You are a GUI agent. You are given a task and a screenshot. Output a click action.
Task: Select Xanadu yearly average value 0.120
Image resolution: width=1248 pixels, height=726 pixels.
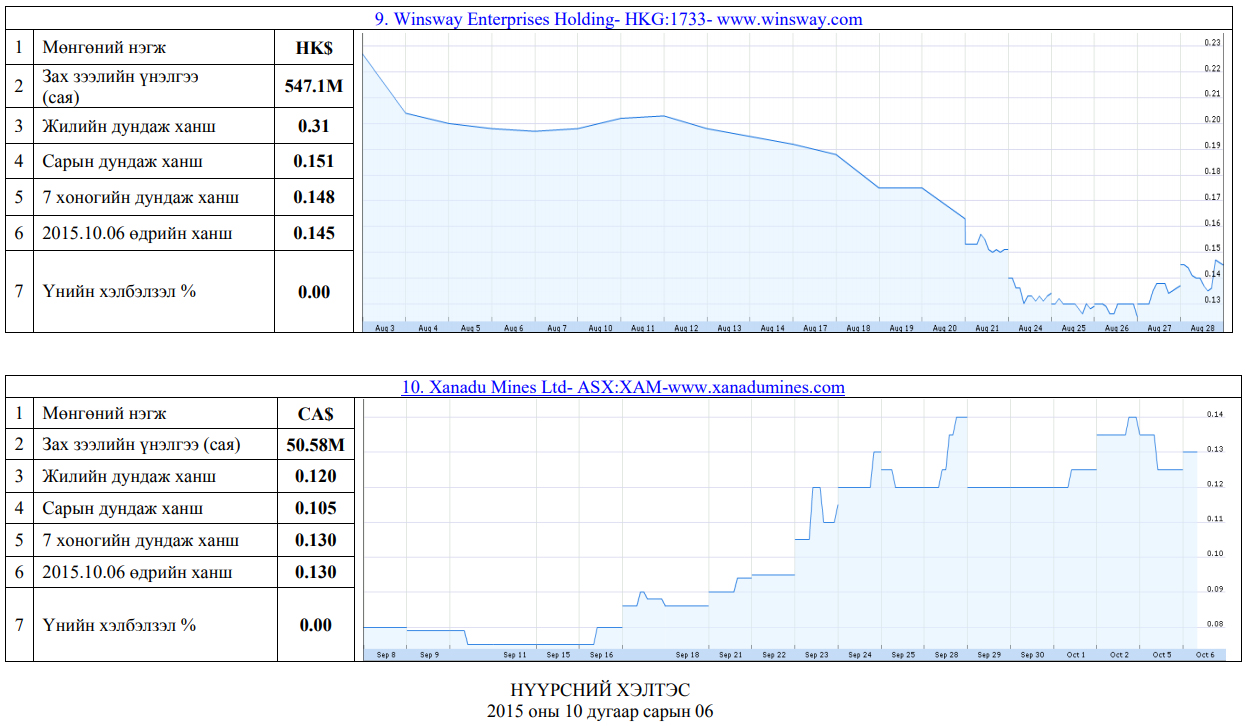coord(315,477)
